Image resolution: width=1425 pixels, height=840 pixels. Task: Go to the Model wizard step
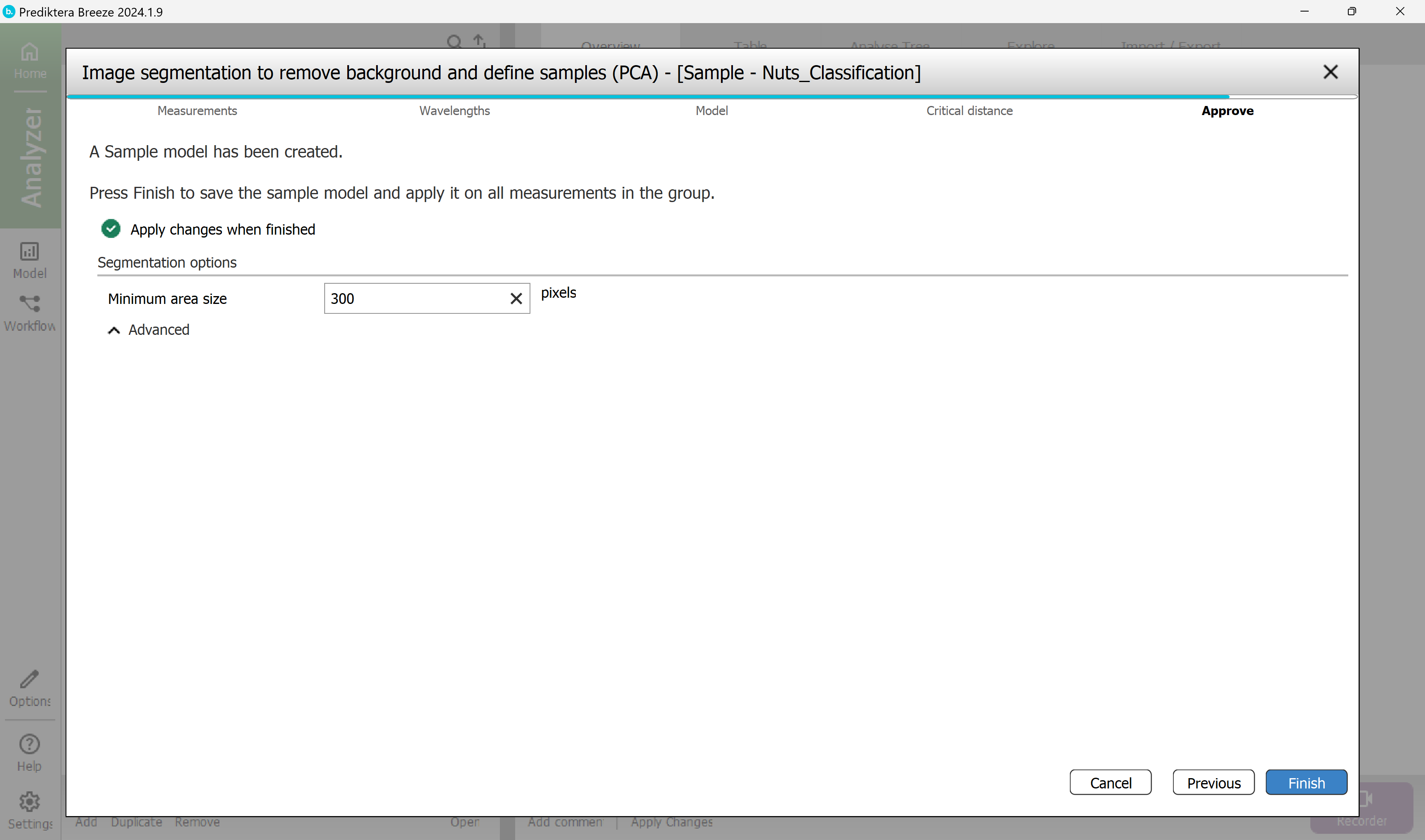[711, 111]
